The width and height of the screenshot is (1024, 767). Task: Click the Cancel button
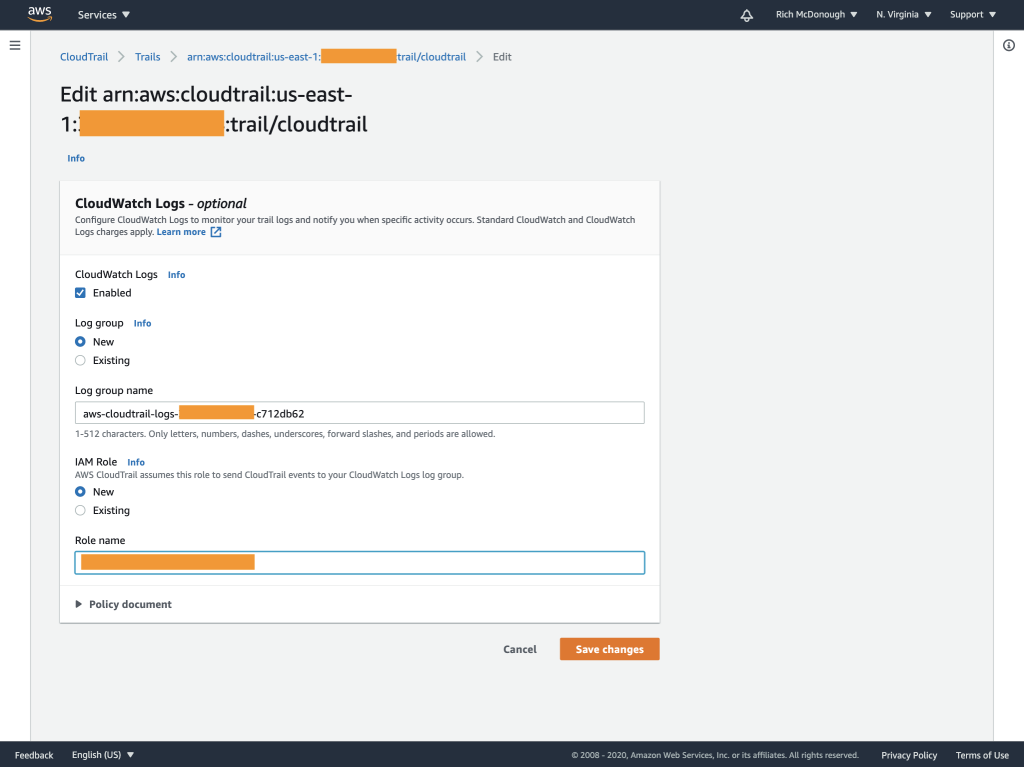click(519, 648)
